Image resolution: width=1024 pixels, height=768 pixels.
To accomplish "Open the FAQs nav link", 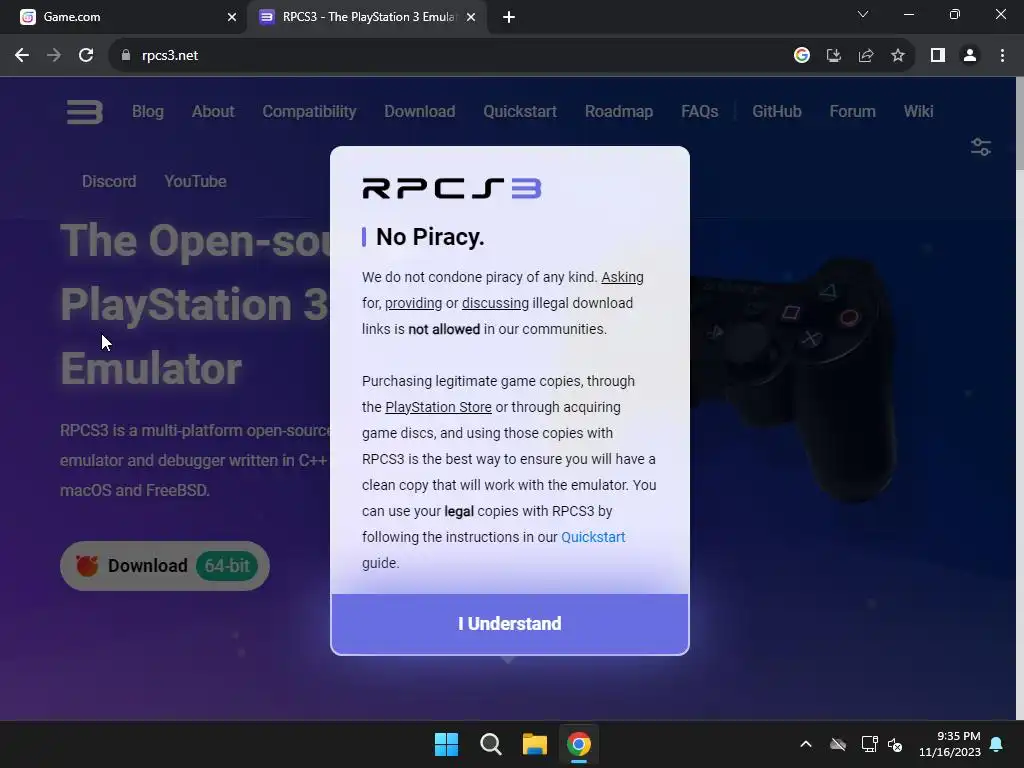I will 699,112.
